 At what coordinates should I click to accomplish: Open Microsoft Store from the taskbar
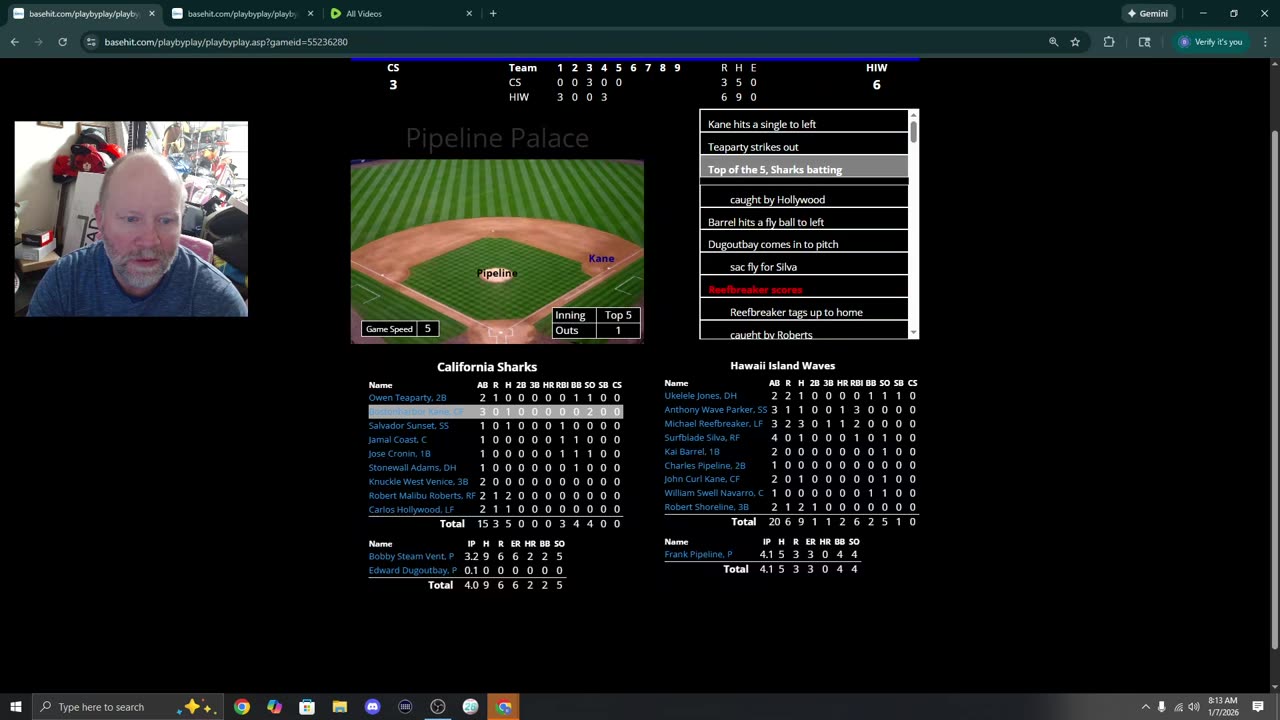[x=307, y=707]
